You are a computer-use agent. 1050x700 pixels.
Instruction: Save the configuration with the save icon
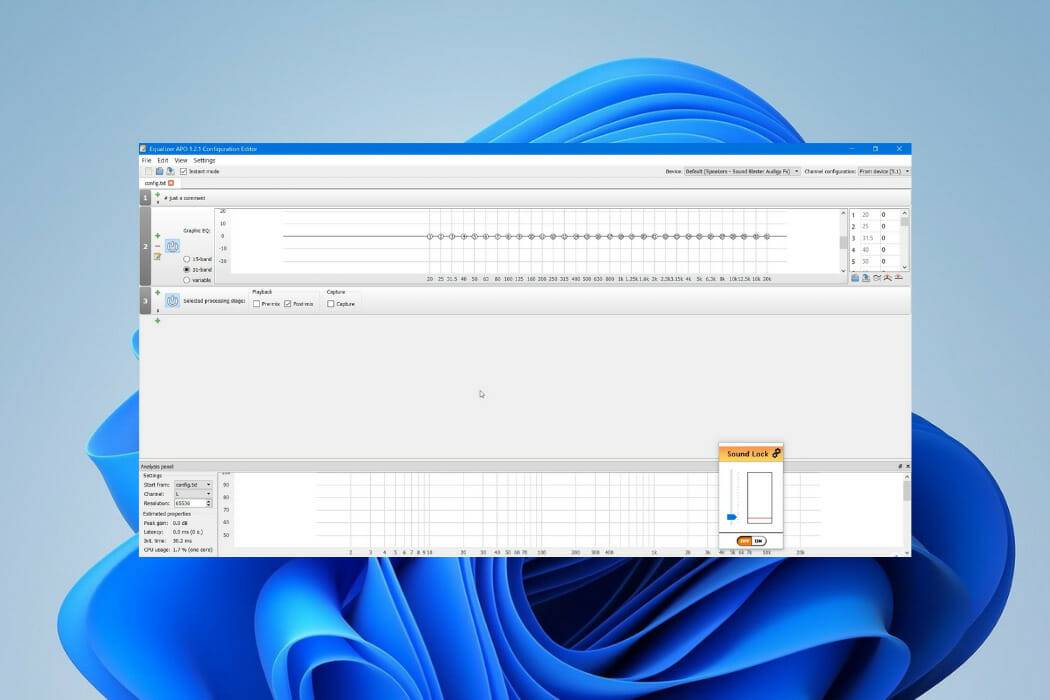click(x=170, y=171)
